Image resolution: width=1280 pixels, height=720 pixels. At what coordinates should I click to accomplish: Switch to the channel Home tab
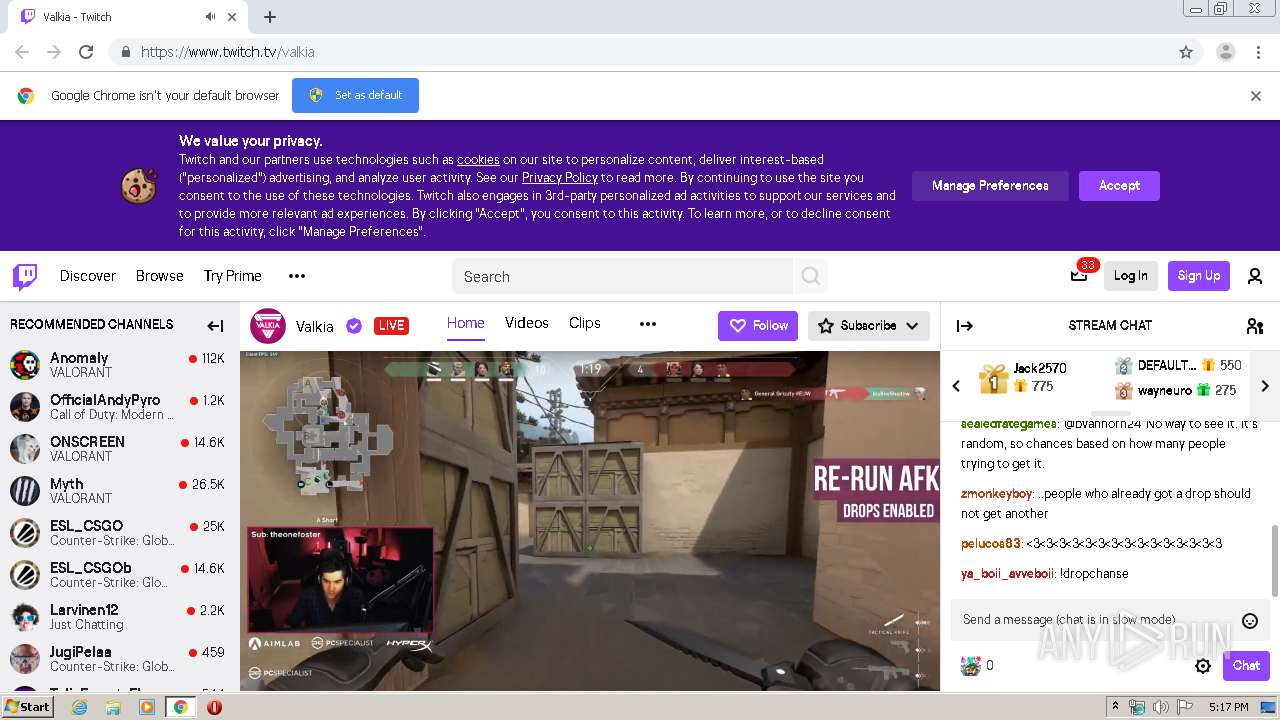[466, 323]
